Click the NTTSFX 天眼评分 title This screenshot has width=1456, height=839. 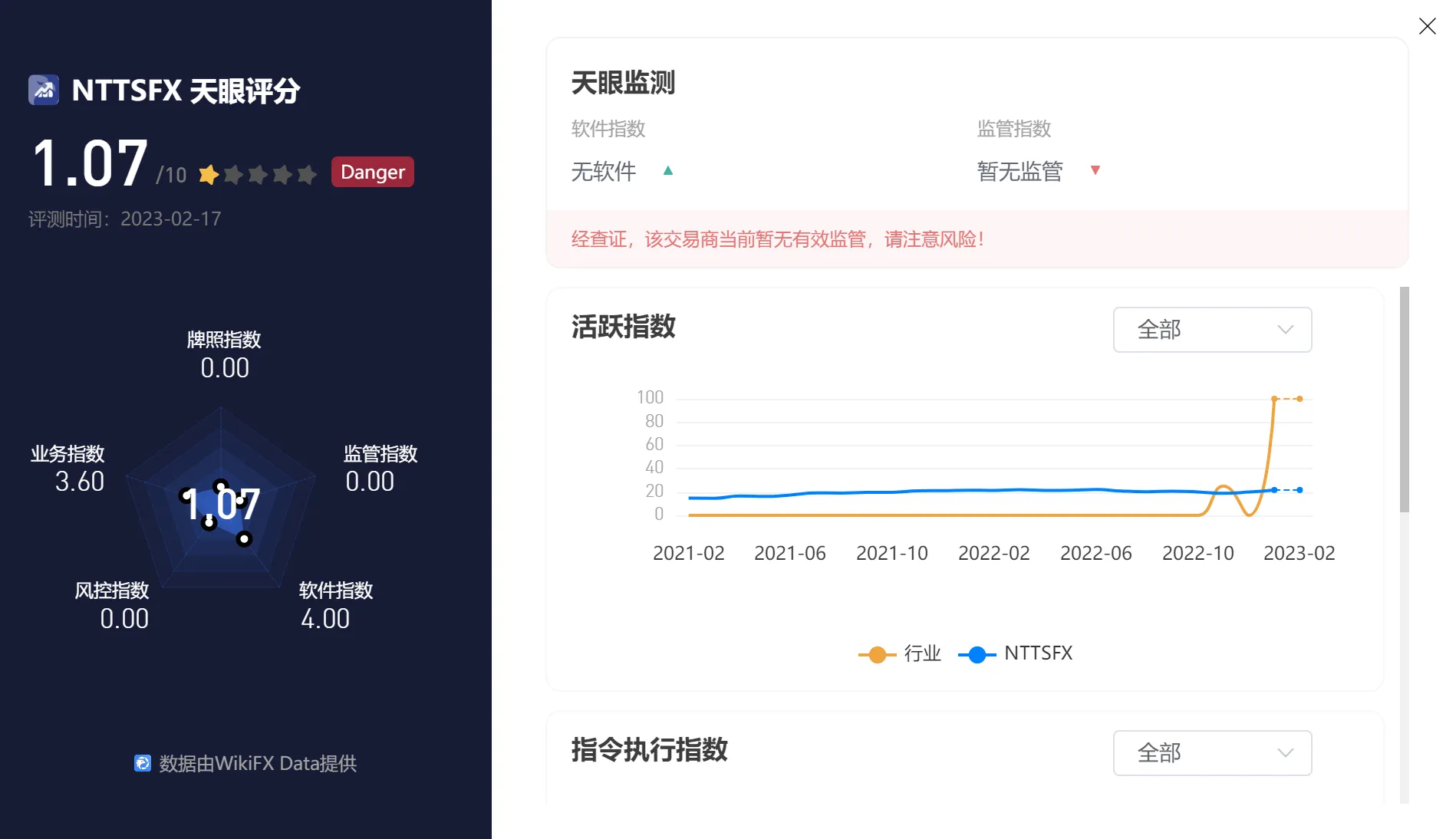coord(186,90)
